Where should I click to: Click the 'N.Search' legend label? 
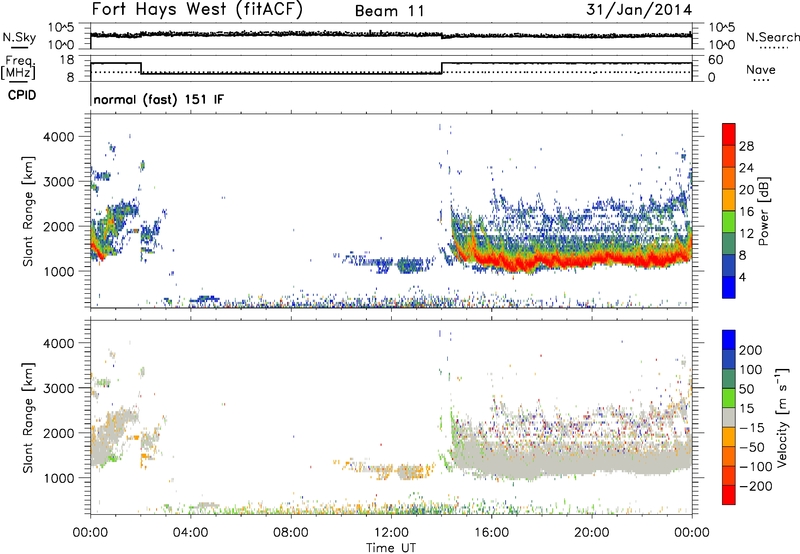click(773, 37)
